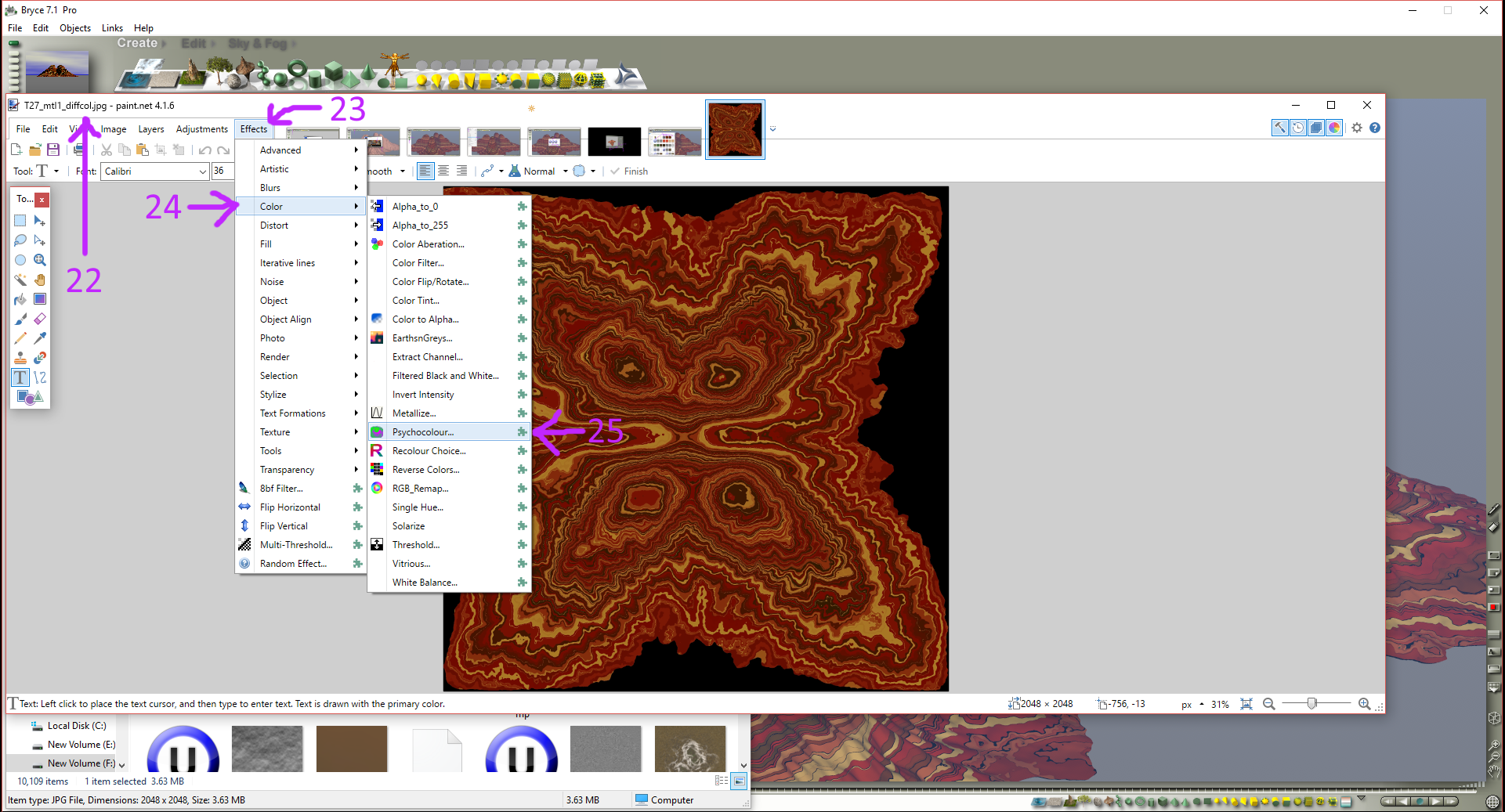The height and width of the screenshot is (812, 1505).
Task: Set text alignment to right
Action: 461,171
